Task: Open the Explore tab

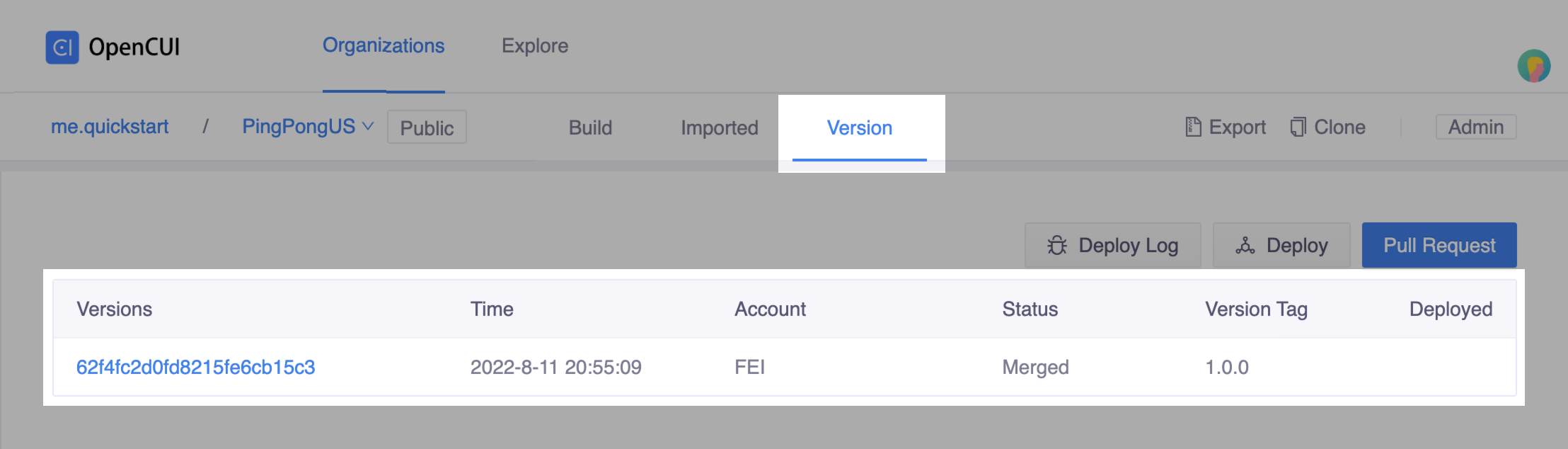Action: click(x=535, y=45)
